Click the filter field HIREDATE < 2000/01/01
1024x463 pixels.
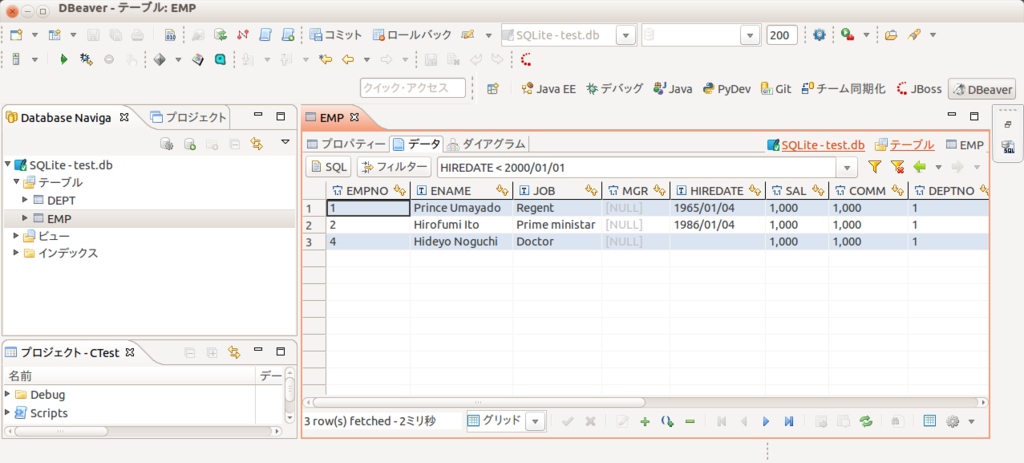[x=637, y=168]
